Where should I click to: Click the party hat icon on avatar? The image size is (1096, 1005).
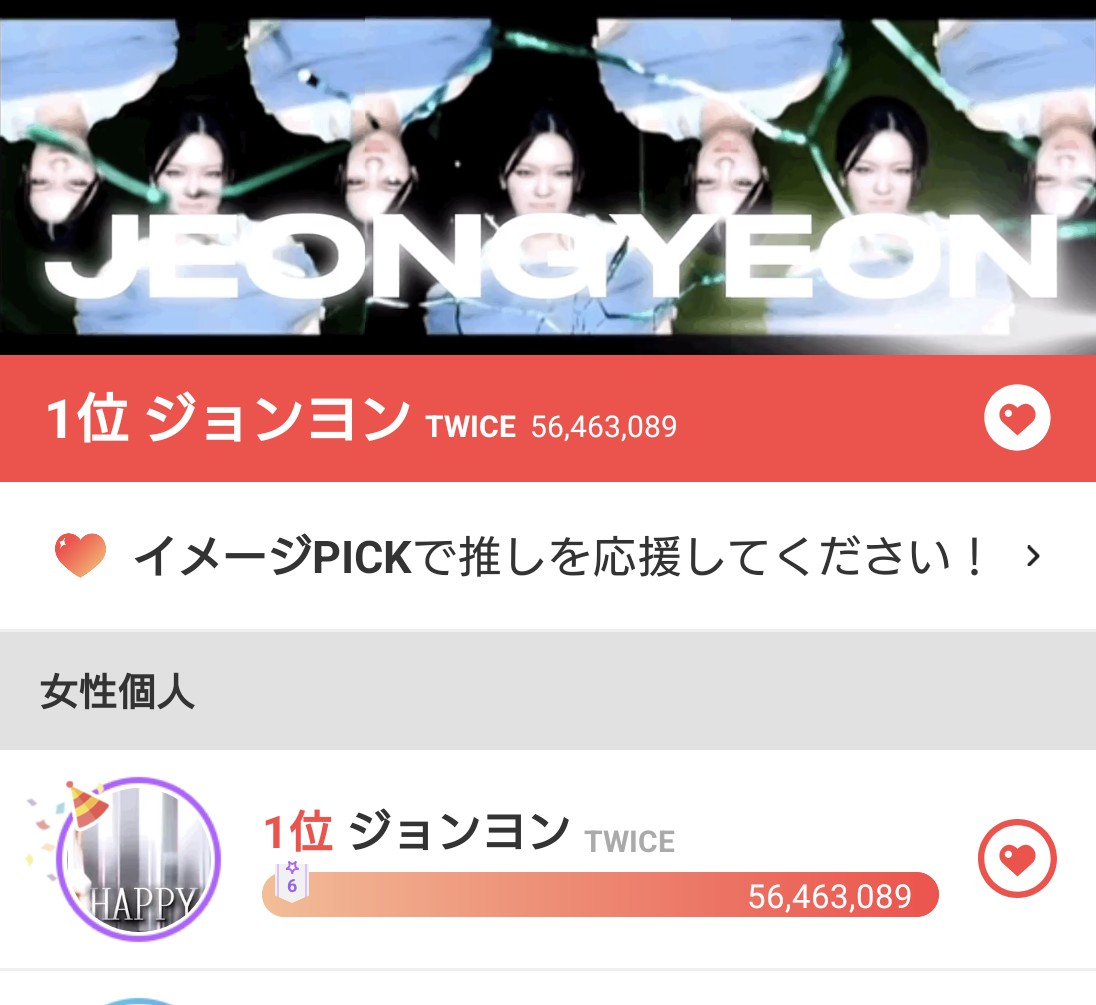pos(87,804)
